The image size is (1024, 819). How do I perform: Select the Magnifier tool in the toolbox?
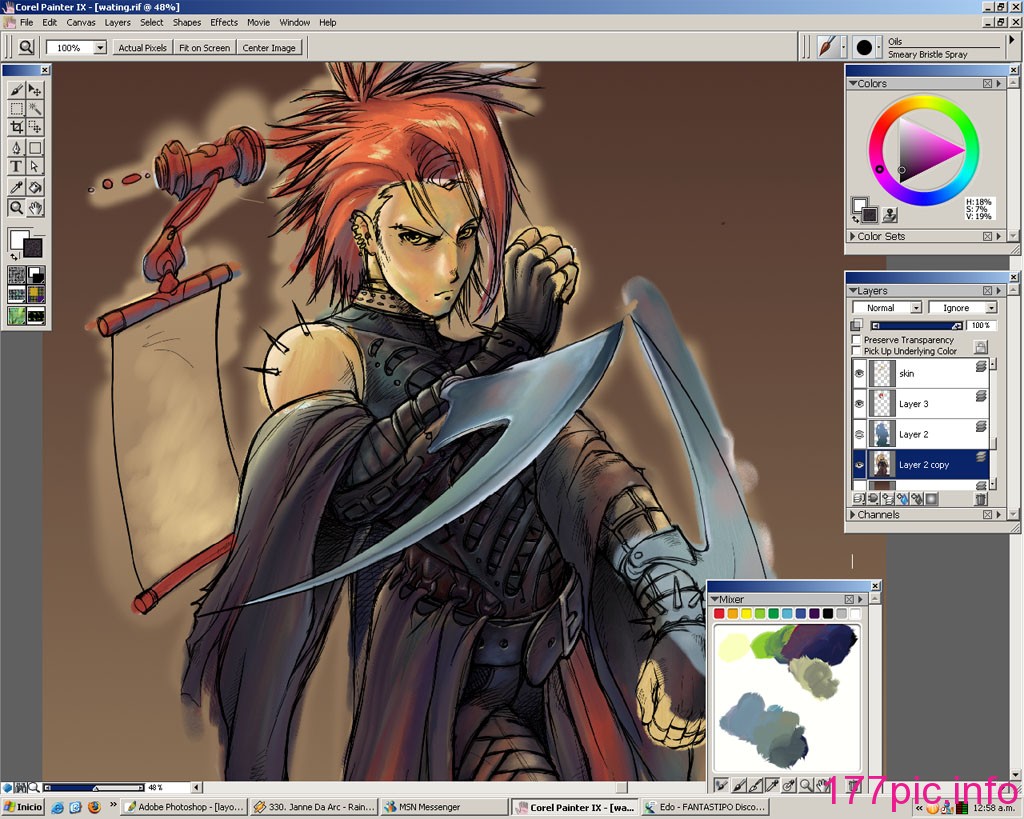point(16,208)
